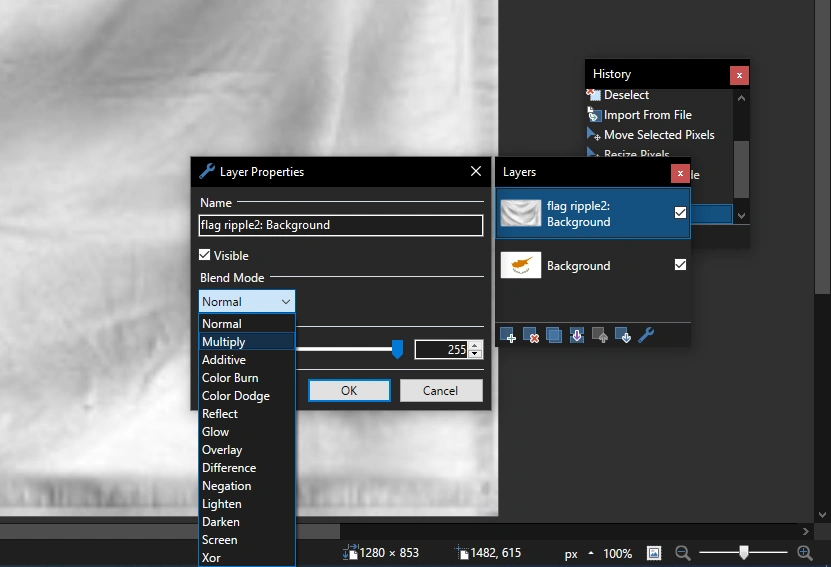This screenshot has height=567, width=831.
Task: Choose Color Burn blend mode
Action: pos(247,378)
